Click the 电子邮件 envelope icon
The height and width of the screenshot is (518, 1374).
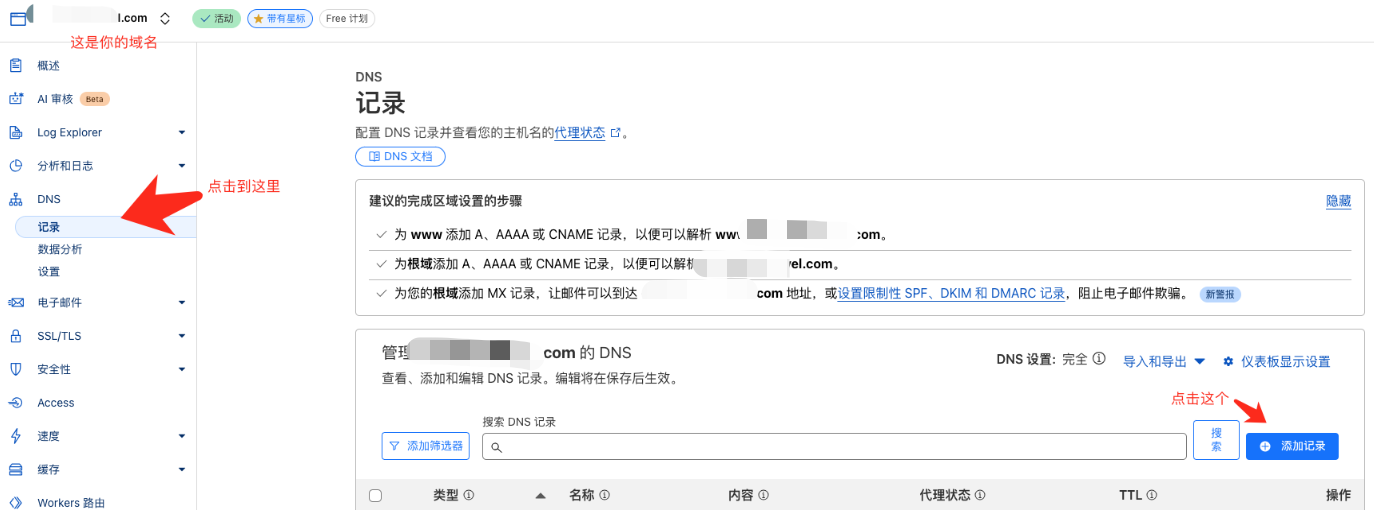(x=15, y=303)
